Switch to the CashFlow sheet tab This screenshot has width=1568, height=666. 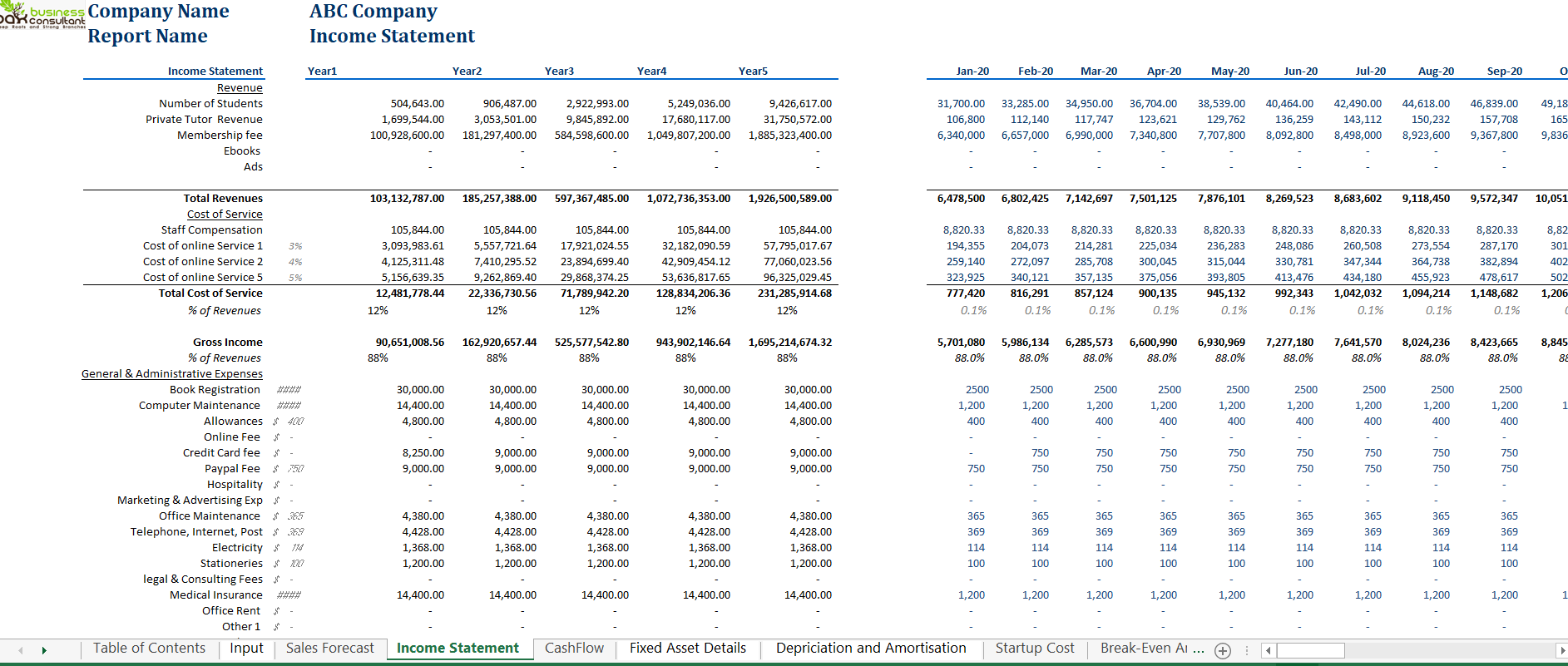click(x=575, y=649)
